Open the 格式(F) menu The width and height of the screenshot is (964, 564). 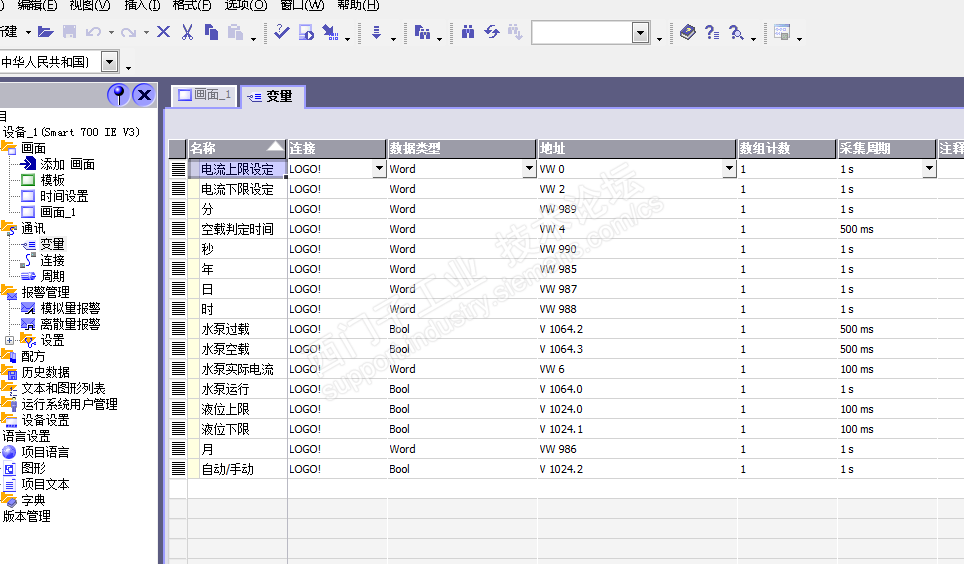tap(192, 6)
